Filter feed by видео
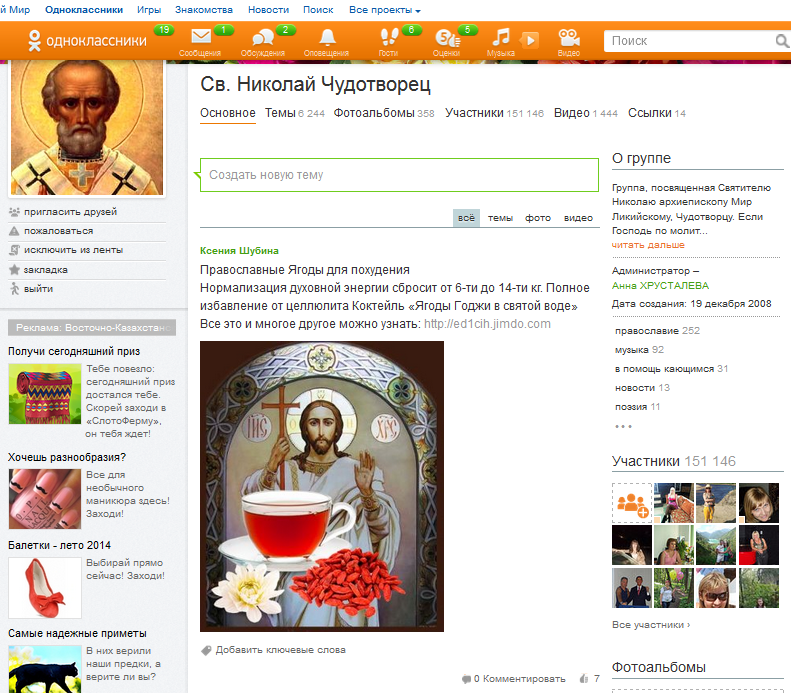The height and width of the screenshot is (693, 791). click(x=578, y=218)
